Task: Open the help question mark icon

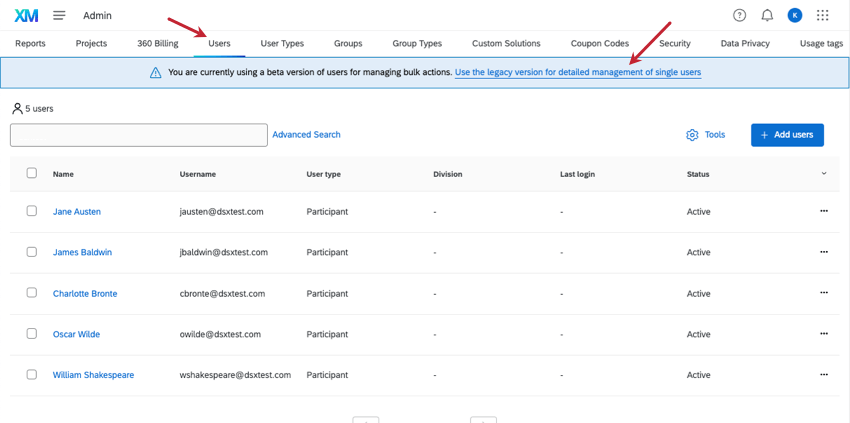Action: [x=739, y=15]
